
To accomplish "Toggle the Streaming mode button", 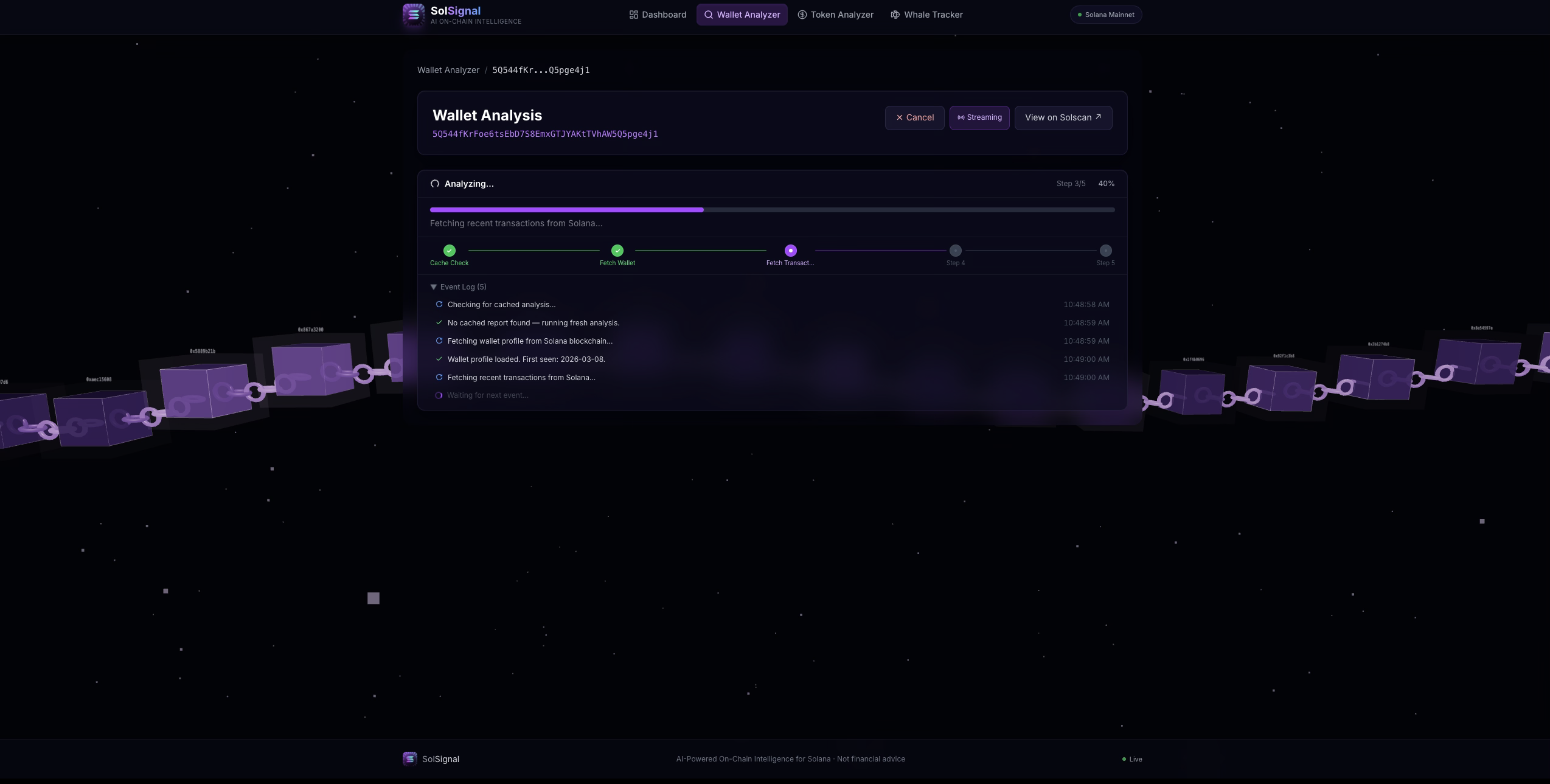I will (979, 117).
